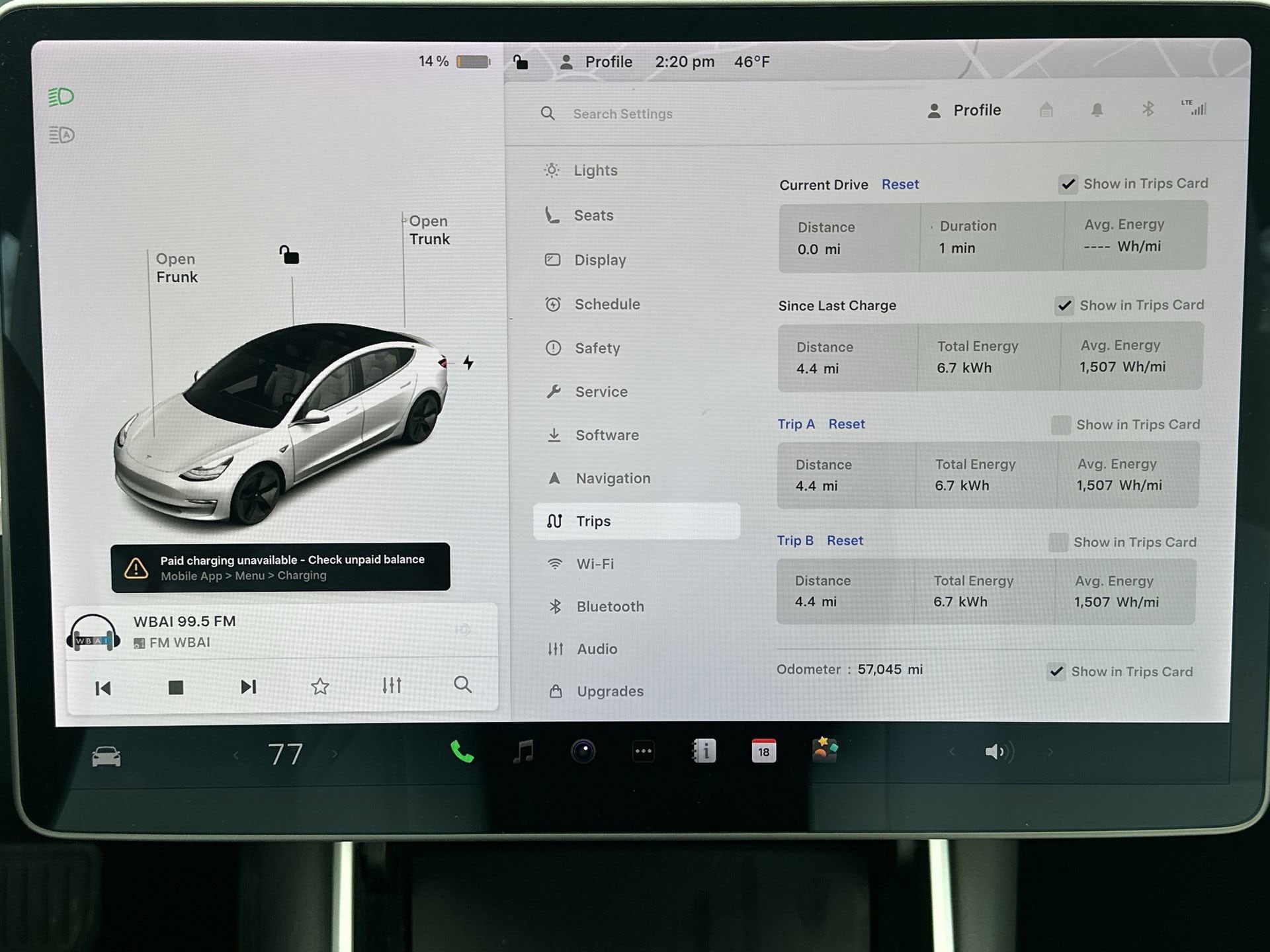This screenshot has height=952, width=1270.
Task: Open the phone app in bottom bar
Action: pyautogui.click(x=462, y=752)
